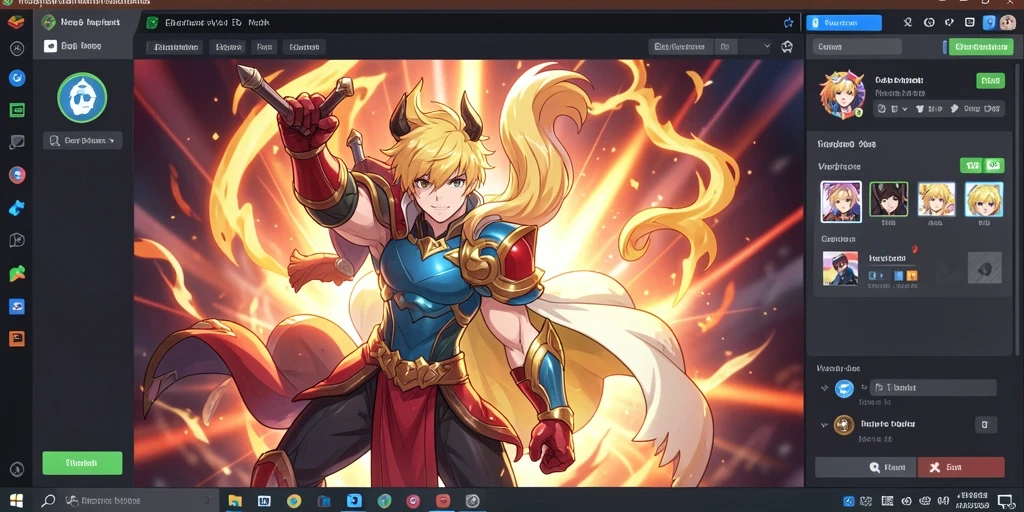This screenshot has height=512, width=1024.
Task: Click the square frame icon in top-right toolbar
Action: (x=970, y=23)
